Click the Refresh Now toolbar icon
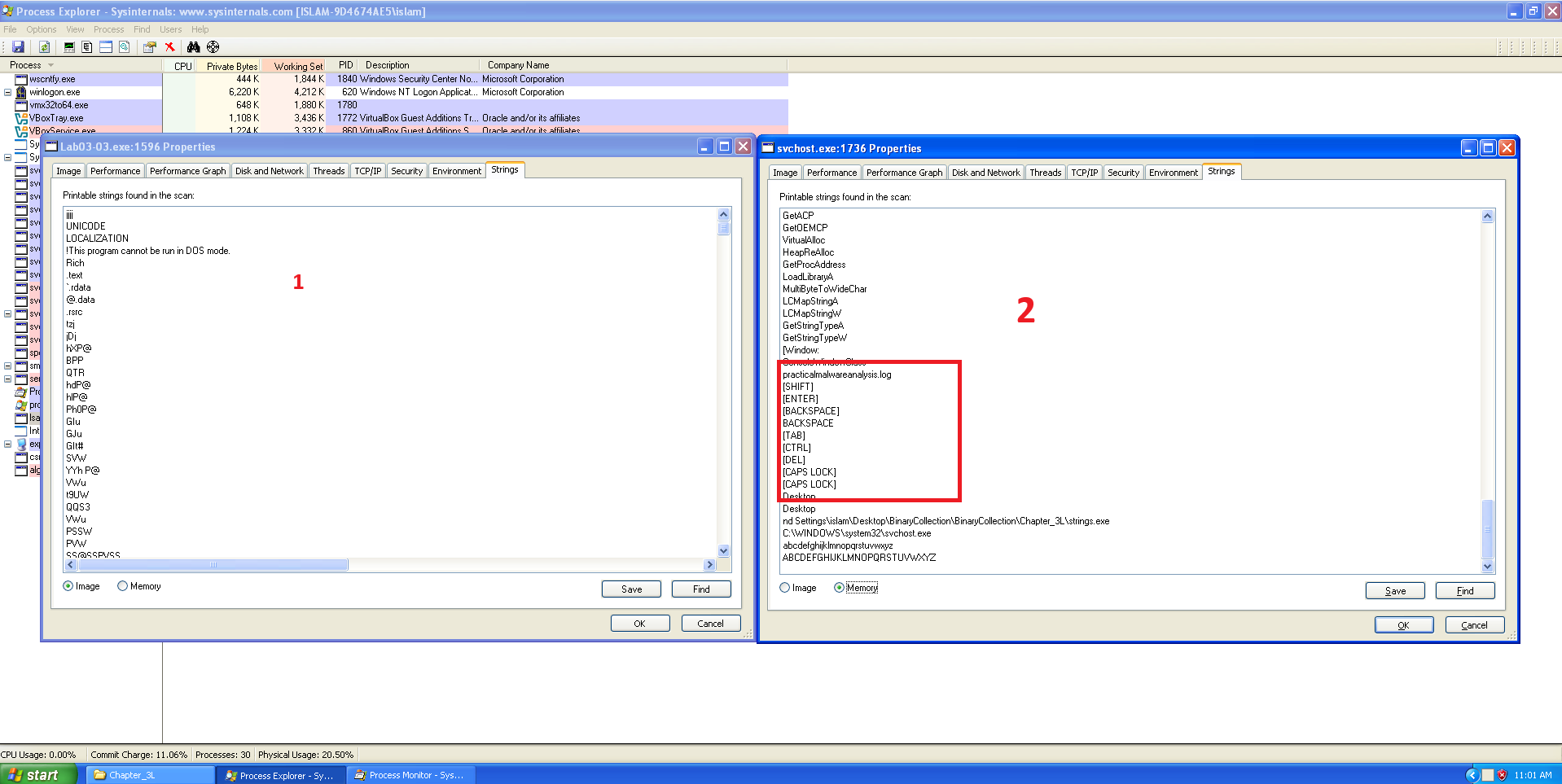The width and height of the screenshot is (1562, 784). click(x=45, y=47)
